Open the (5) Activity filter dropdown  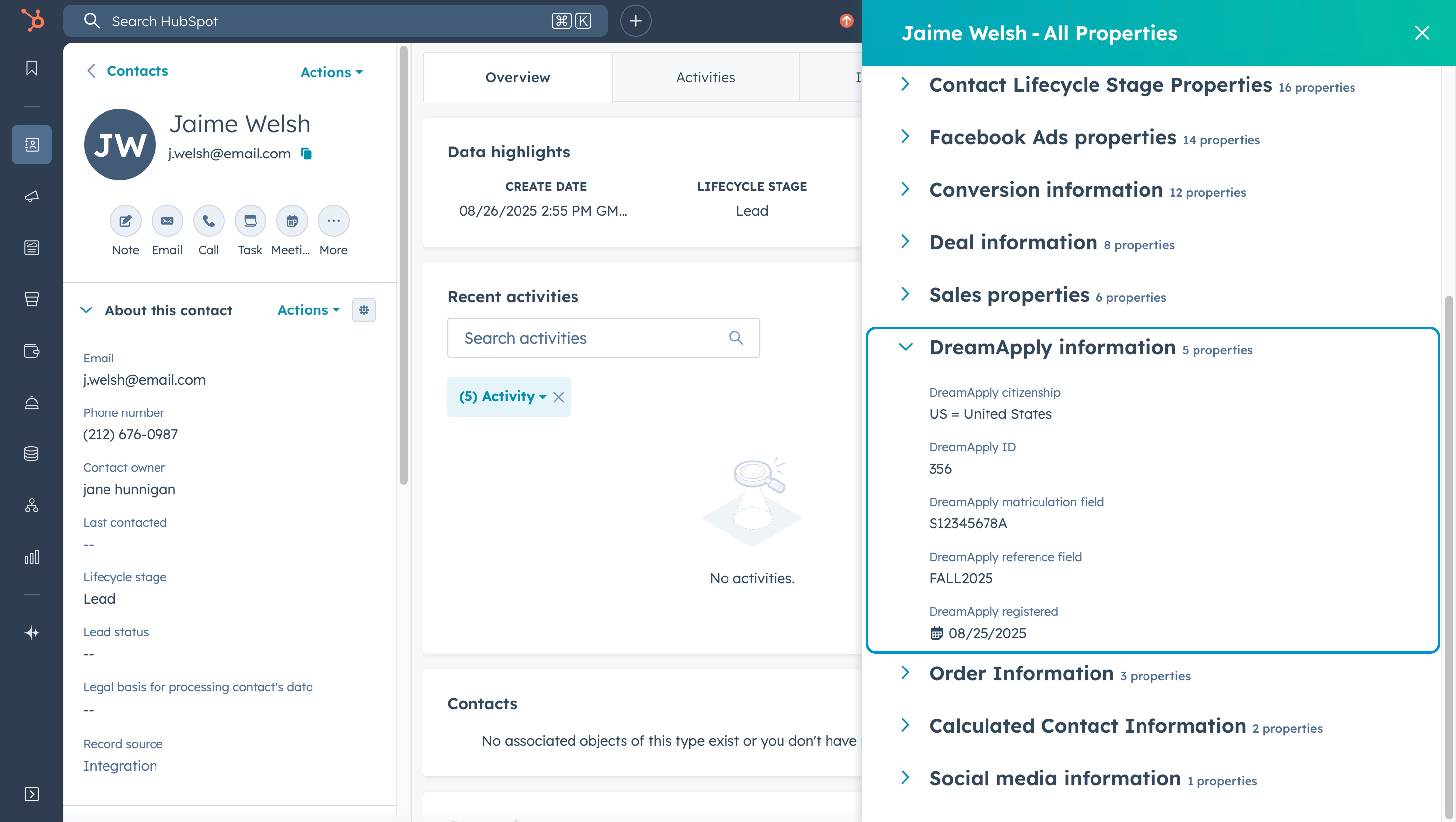502,396
